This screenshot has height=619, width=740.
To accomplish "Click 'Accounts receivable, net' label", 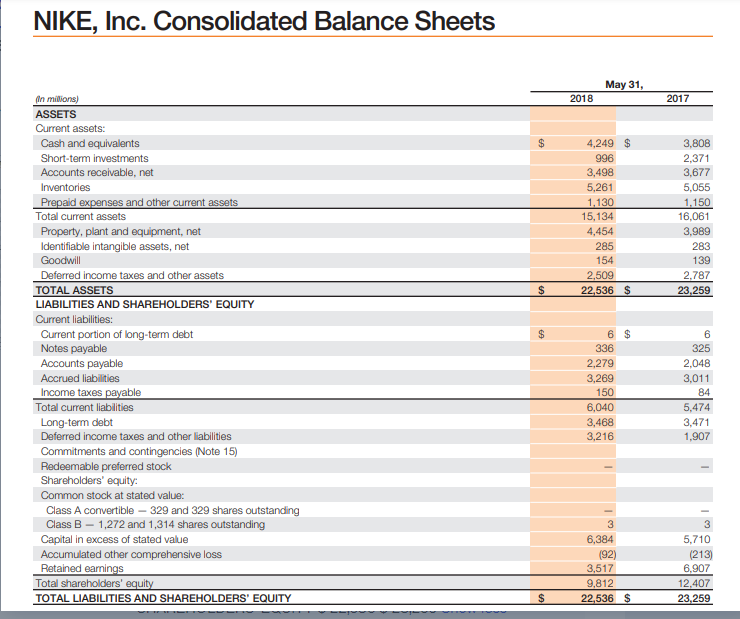I will (x=97, y=173).
